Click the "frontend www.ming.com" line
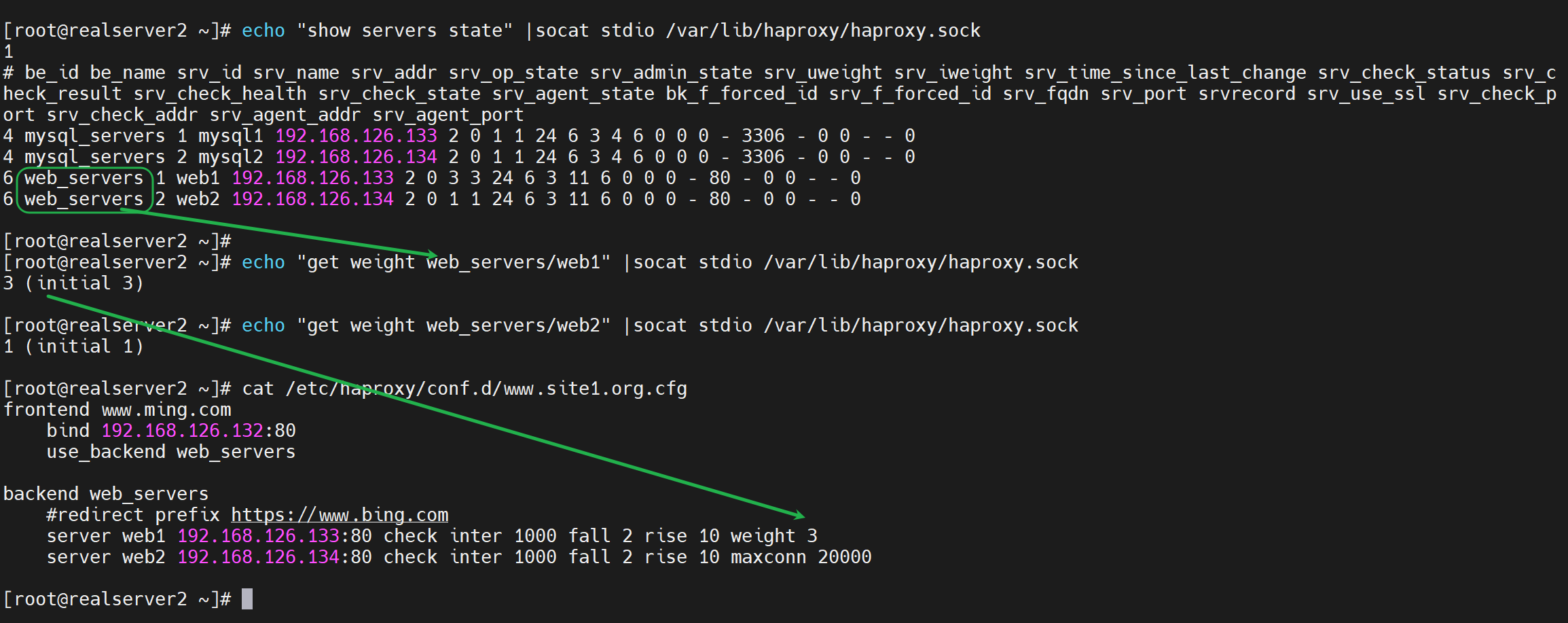This screenshot has height=623, width=1568. (x=117, y=410)
